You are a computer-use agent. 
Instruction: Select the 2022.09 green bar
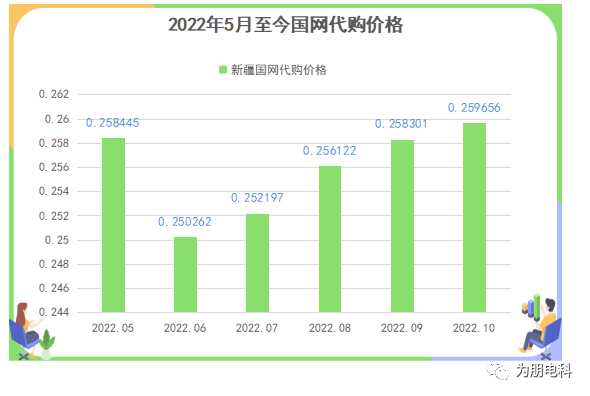tap(402, 226)
